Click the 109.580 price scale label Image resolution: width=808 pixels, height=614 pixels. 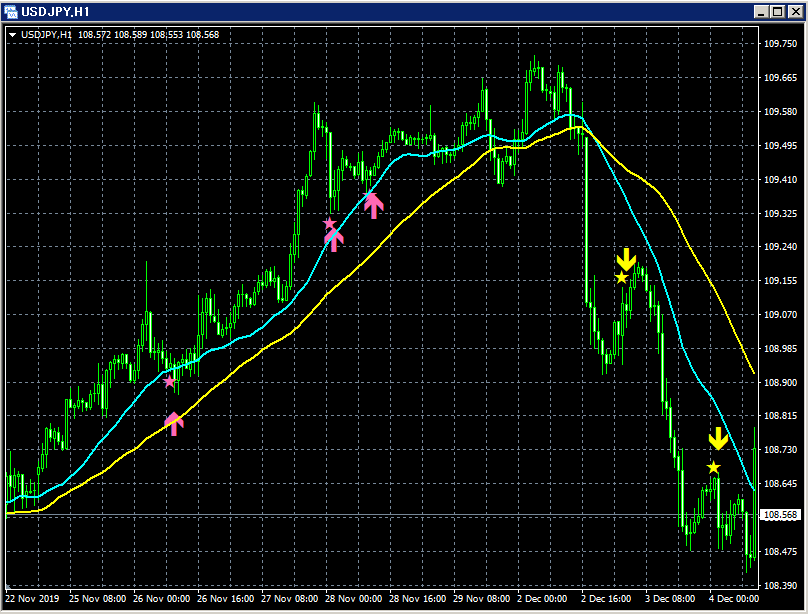pos(780,112)
